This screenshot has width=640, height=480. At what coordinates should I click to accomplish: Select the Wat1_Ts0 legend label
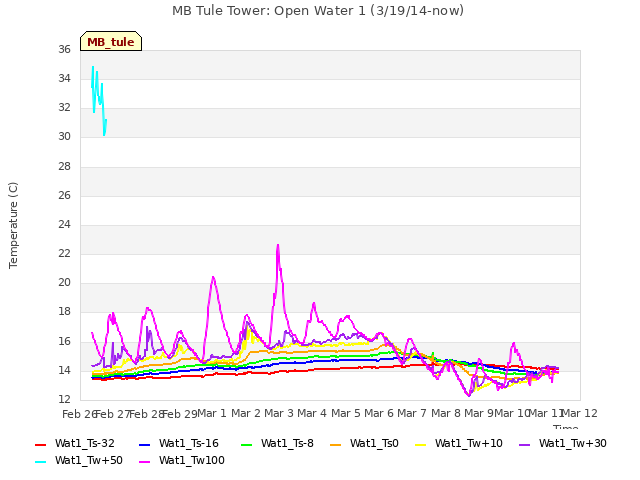click(x=374, y=444)
